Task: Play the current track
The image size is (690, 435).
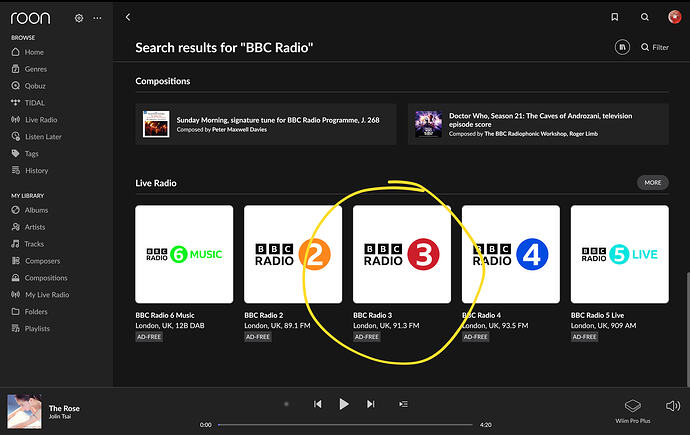Action: (x=344, y=404)
